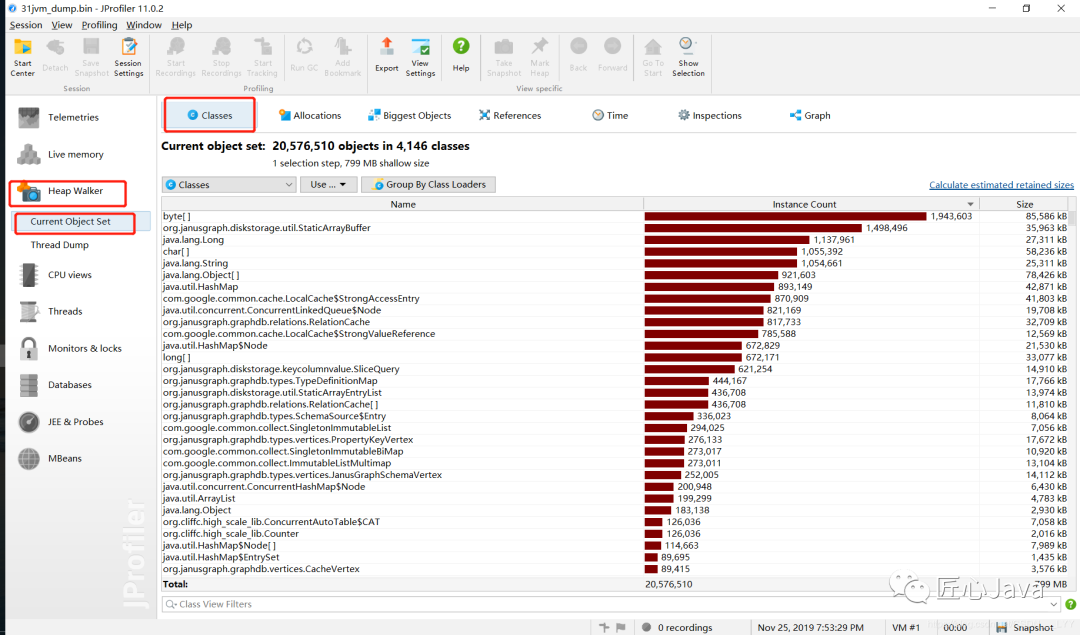Screen dimensions: 1080x635
Task: Open the Telemetries sidebar section
Action: [73, 117]
